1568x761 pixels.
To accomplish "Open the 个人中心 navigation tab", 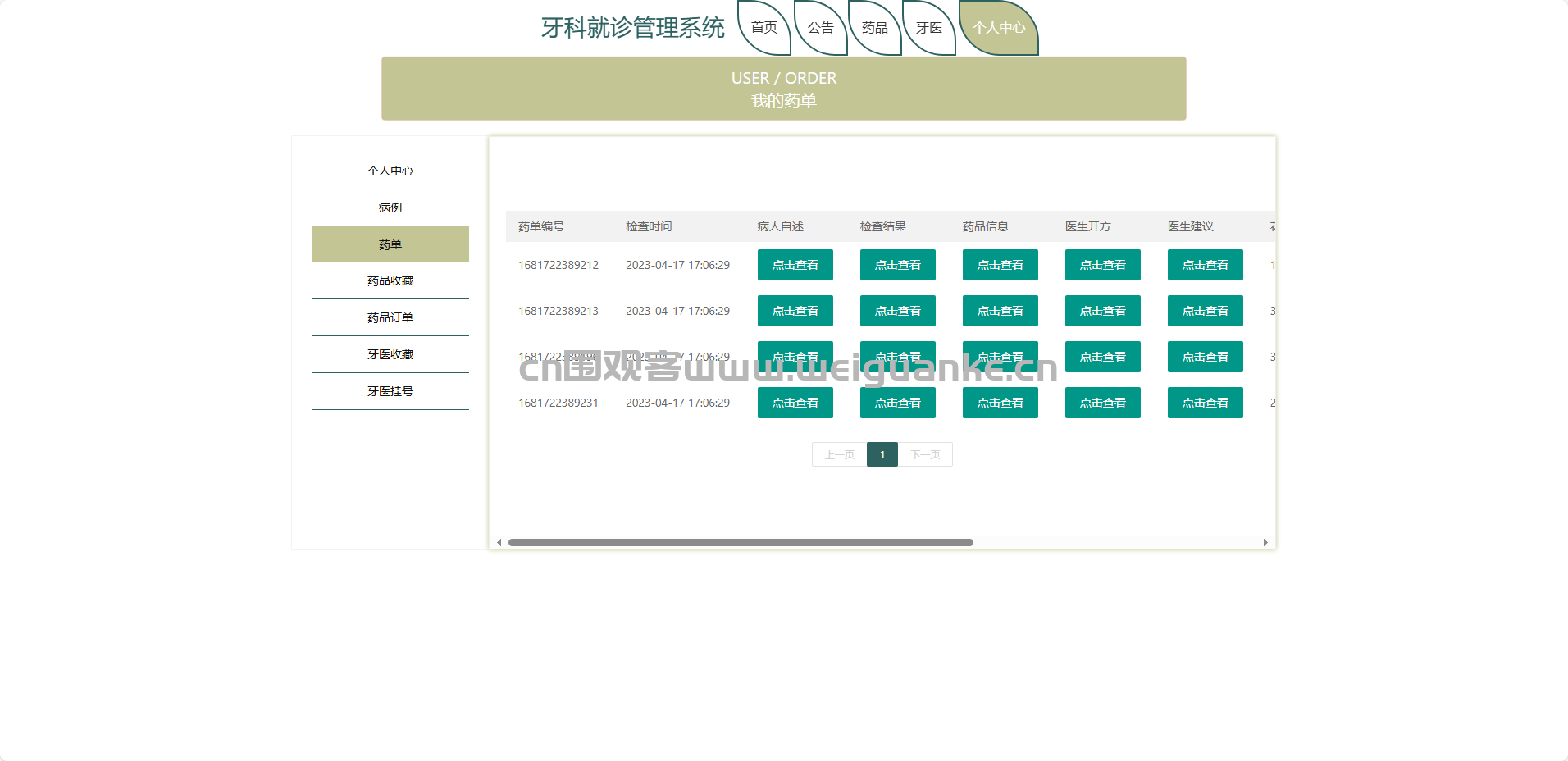I will click(999, 28).
